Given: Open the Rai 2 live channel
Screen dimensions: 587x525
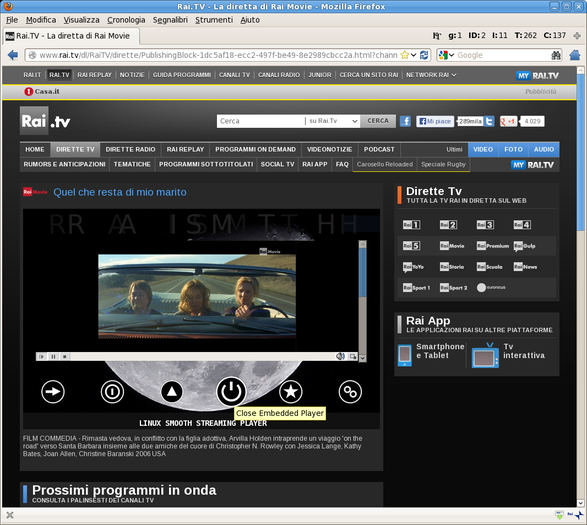Looking at the screenshot, I should tap(448, 225).
